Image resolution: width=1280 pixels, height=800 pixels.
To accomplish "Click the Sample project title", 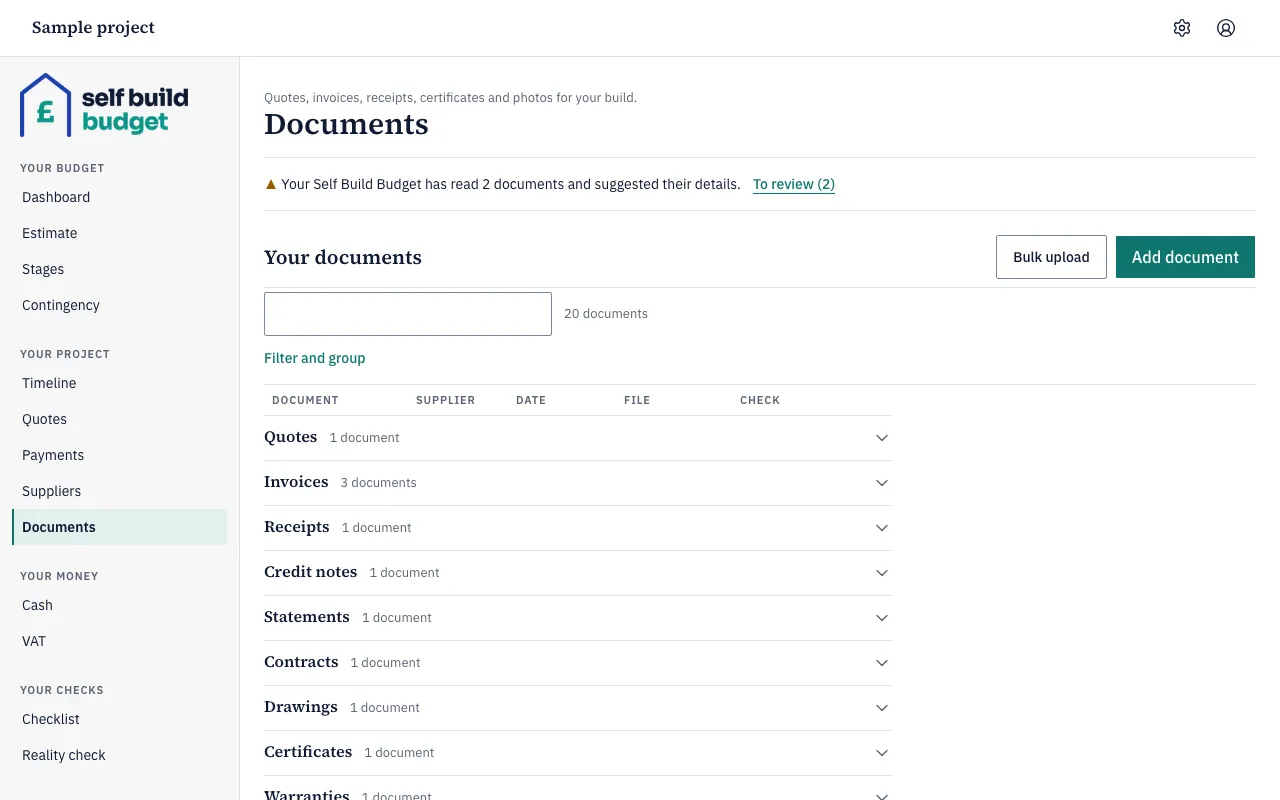I will [x=93, y=28].
